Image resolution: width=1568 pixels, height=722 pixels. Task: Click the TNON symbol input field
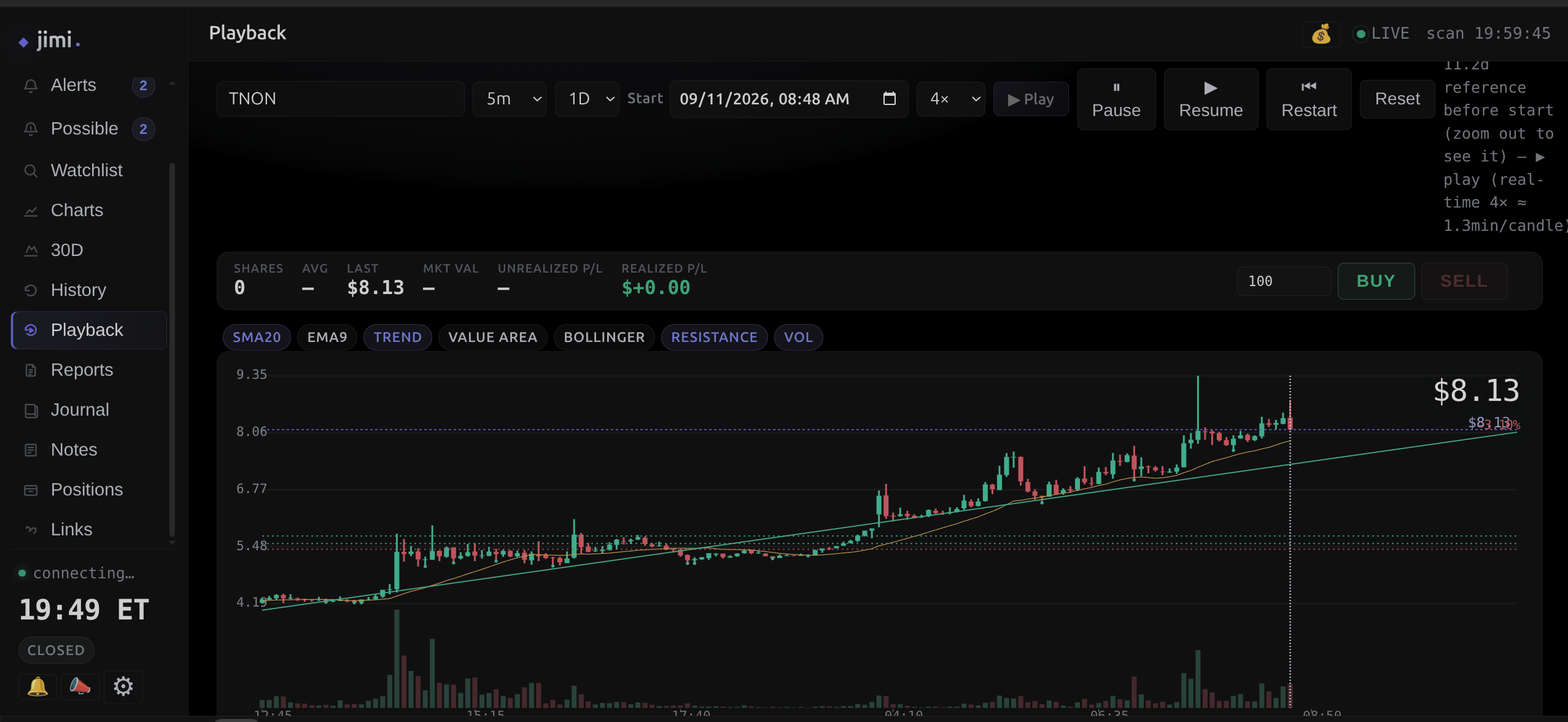(340, 99)
